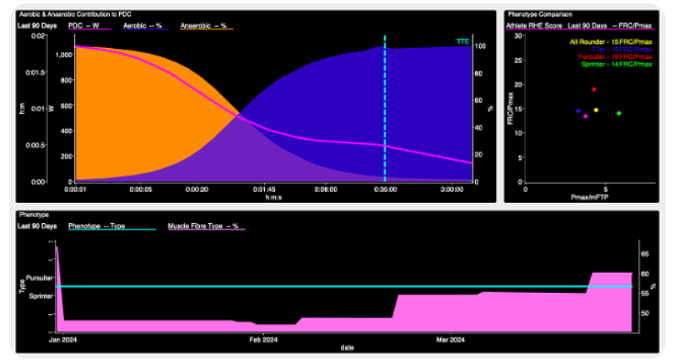This screenshot has width=675, height=362.
Task: Click the '100' percent axis value
Action: pyautogui.click(x=480, y=46)
